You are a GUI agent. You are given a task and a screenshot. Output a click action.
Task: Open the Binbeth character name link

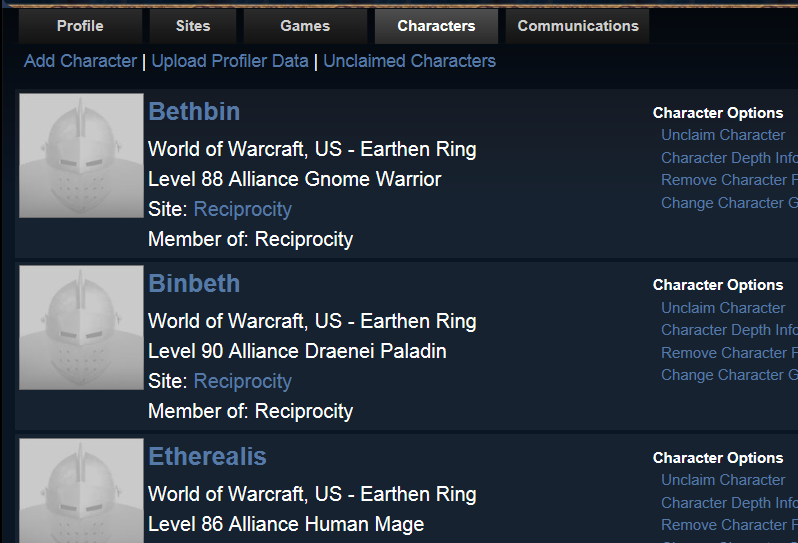(194, 283)
